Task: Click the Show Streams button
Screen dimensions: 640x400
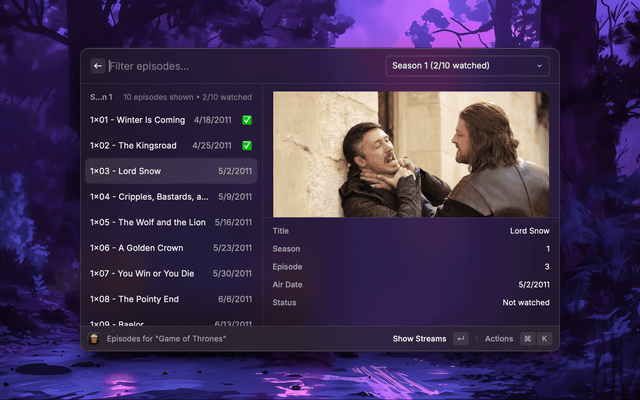Action: [419, 339]
